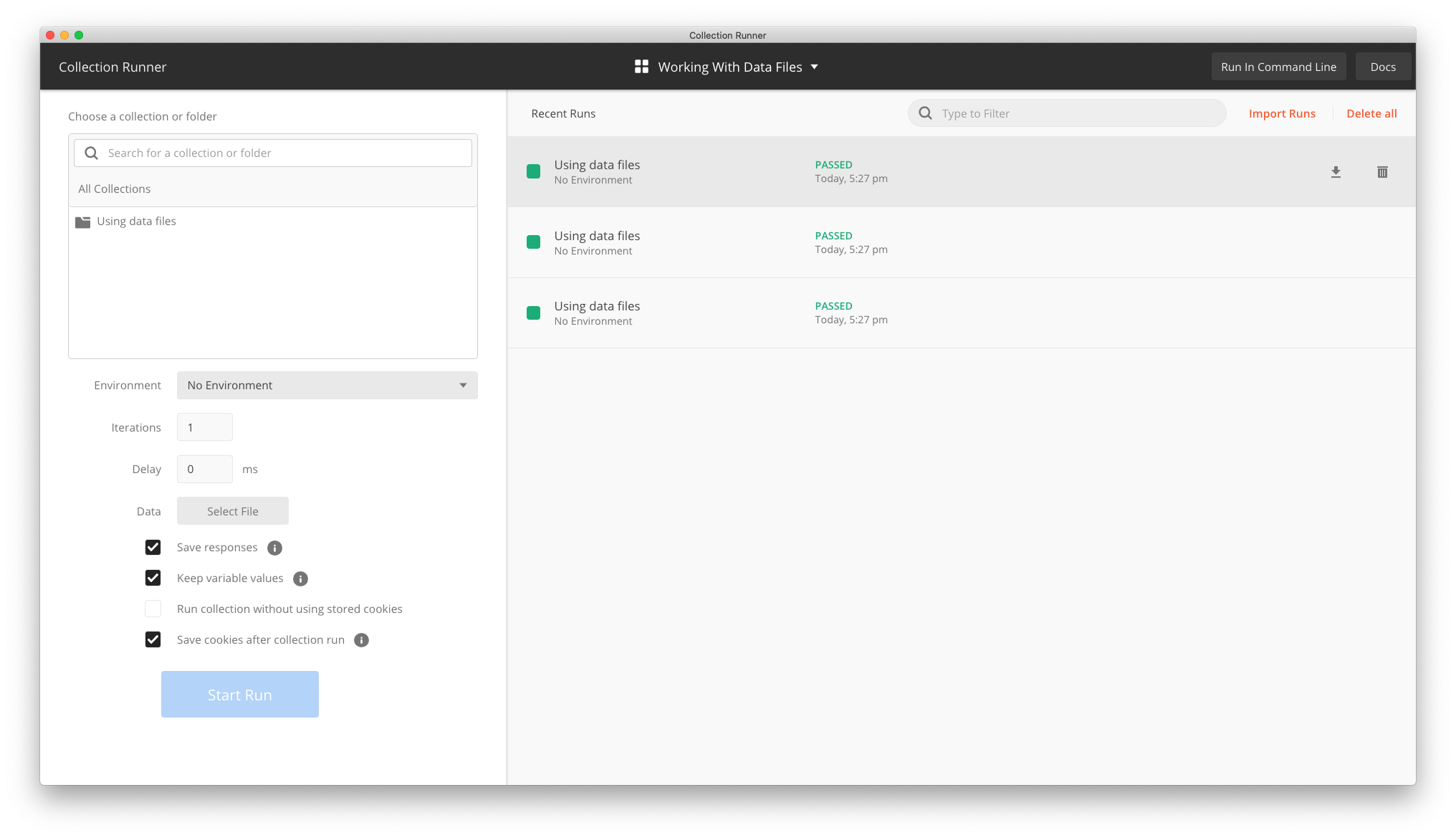Click the Start Run button
This screenshot has height=838, width=1456.
pos(240,695)
